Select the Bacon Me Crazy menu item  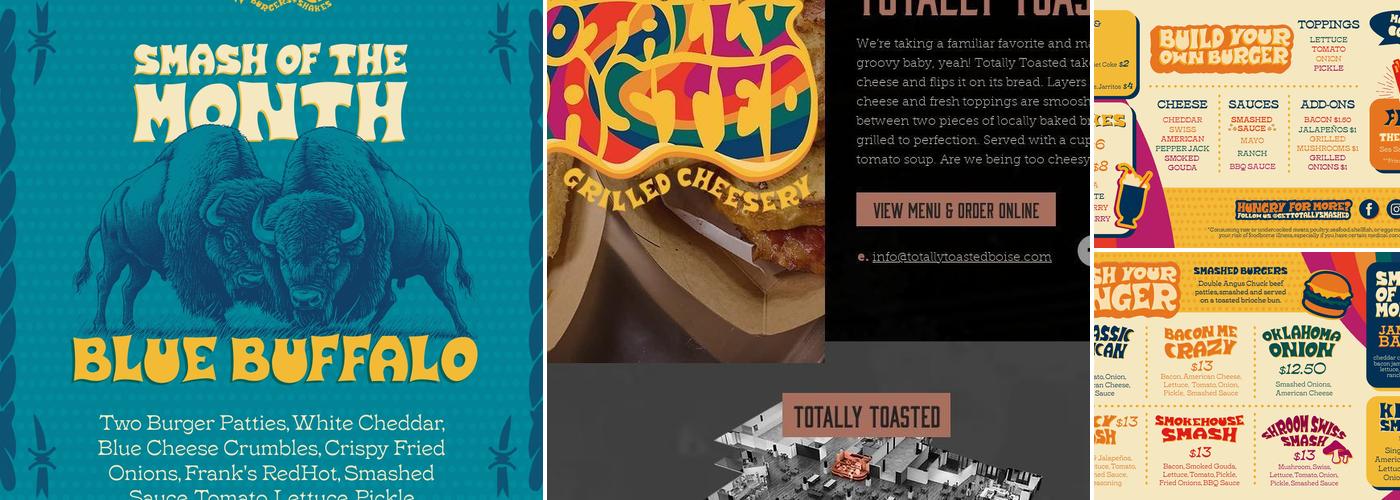pos(1200,360)
